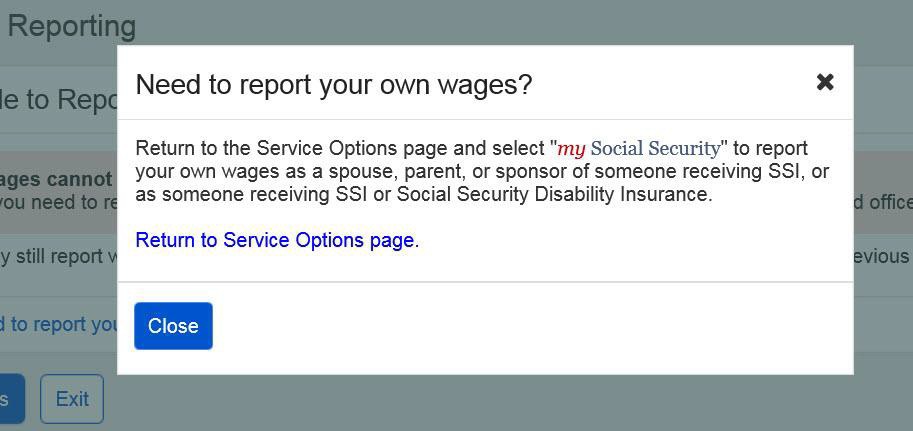Click the partially hidden "report" link left of dialog

(58, 324)
